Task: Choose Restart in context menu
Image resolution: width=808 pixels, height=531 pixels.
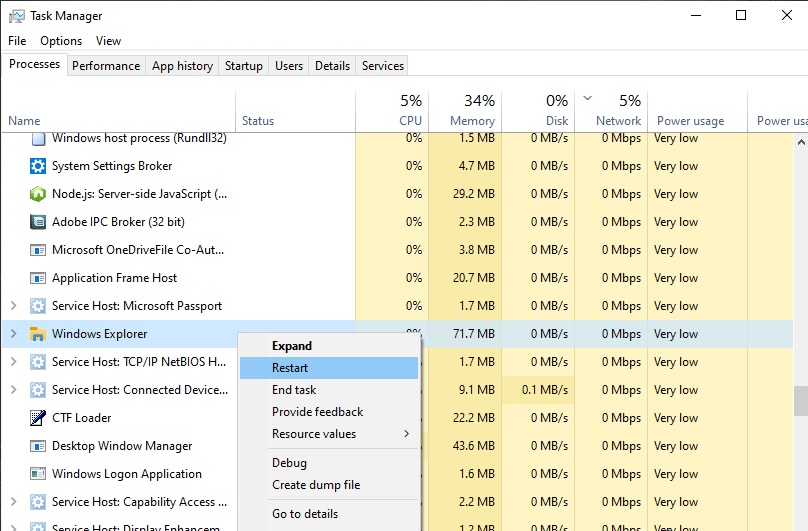Action: tap(329, 368)
